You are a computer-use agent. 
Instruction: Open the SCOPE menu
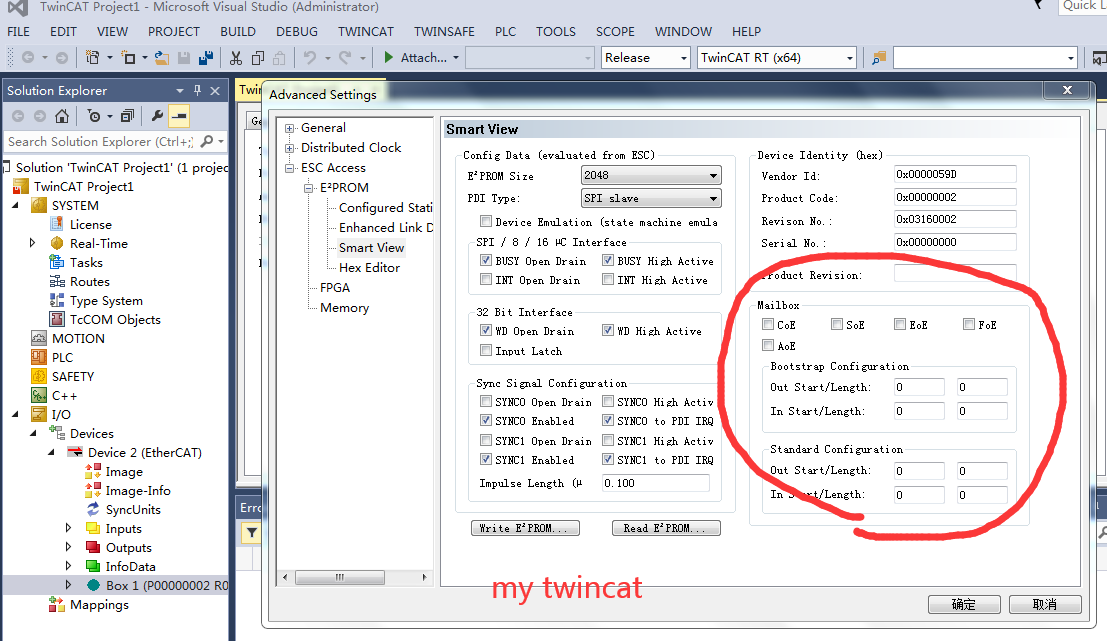pyautogui.click(x=615, y=32)
